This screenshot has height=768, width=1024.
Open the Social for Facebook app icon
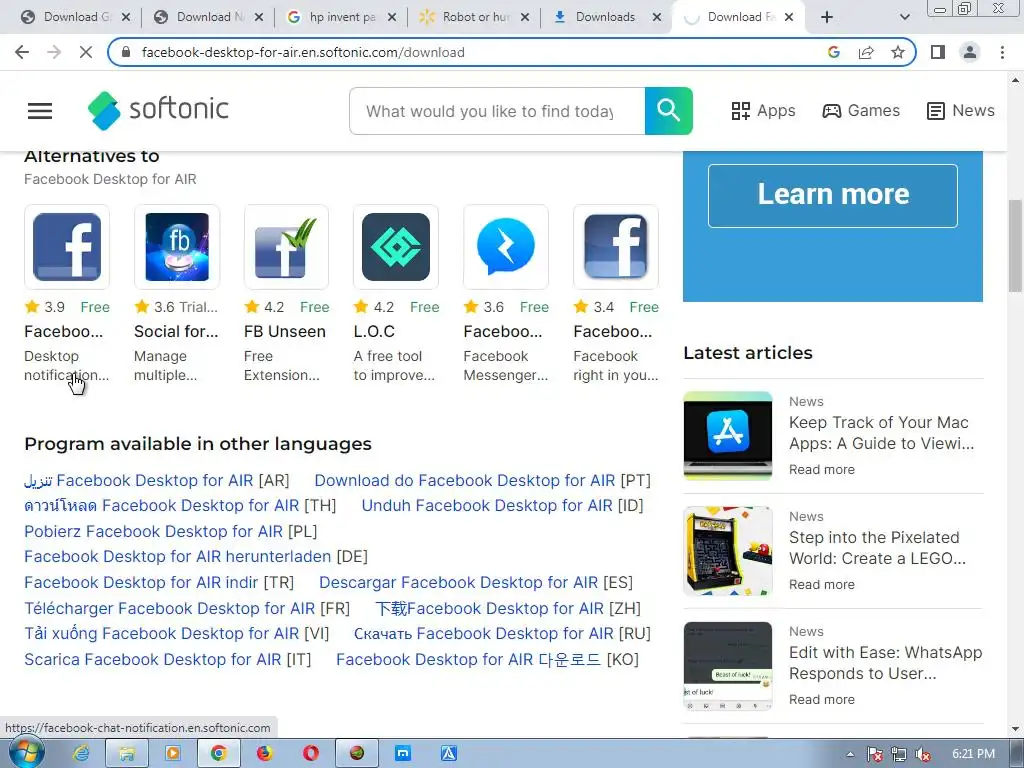pyautogui.click(x=177, y=247)
